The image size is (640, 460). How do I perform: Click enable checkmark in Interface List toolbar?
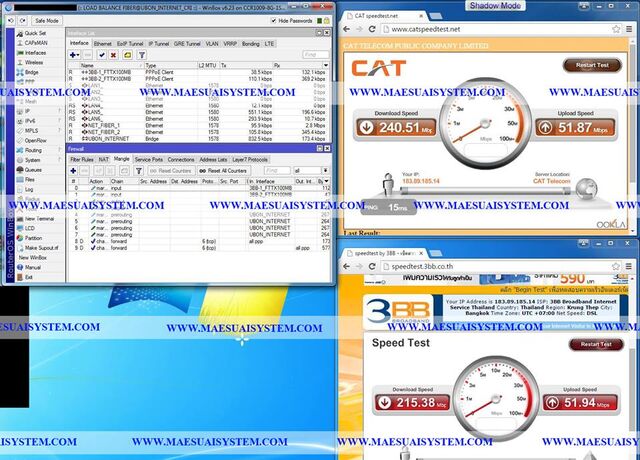102,55
